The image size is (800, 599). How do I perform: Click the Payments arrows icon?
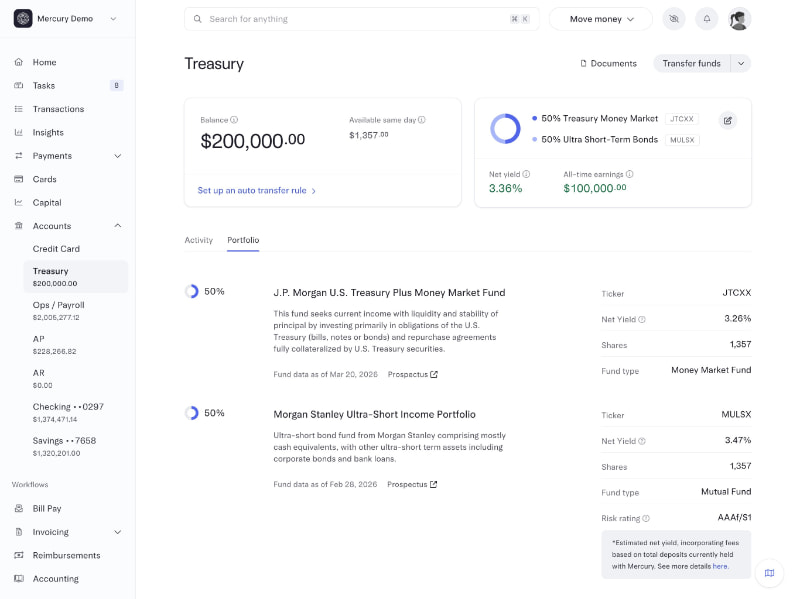tap(19, 156)
